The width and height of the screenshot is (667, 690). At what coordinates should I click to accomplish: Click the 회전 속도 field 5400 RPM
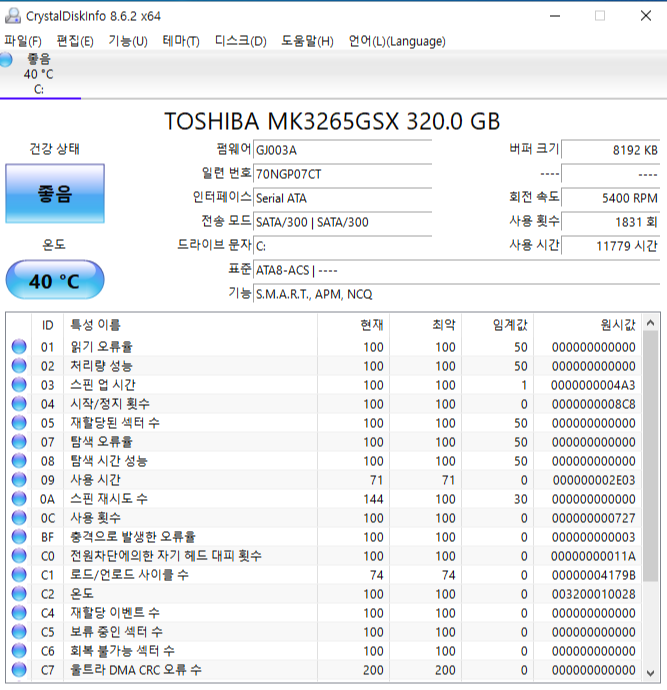click(611, 198)
